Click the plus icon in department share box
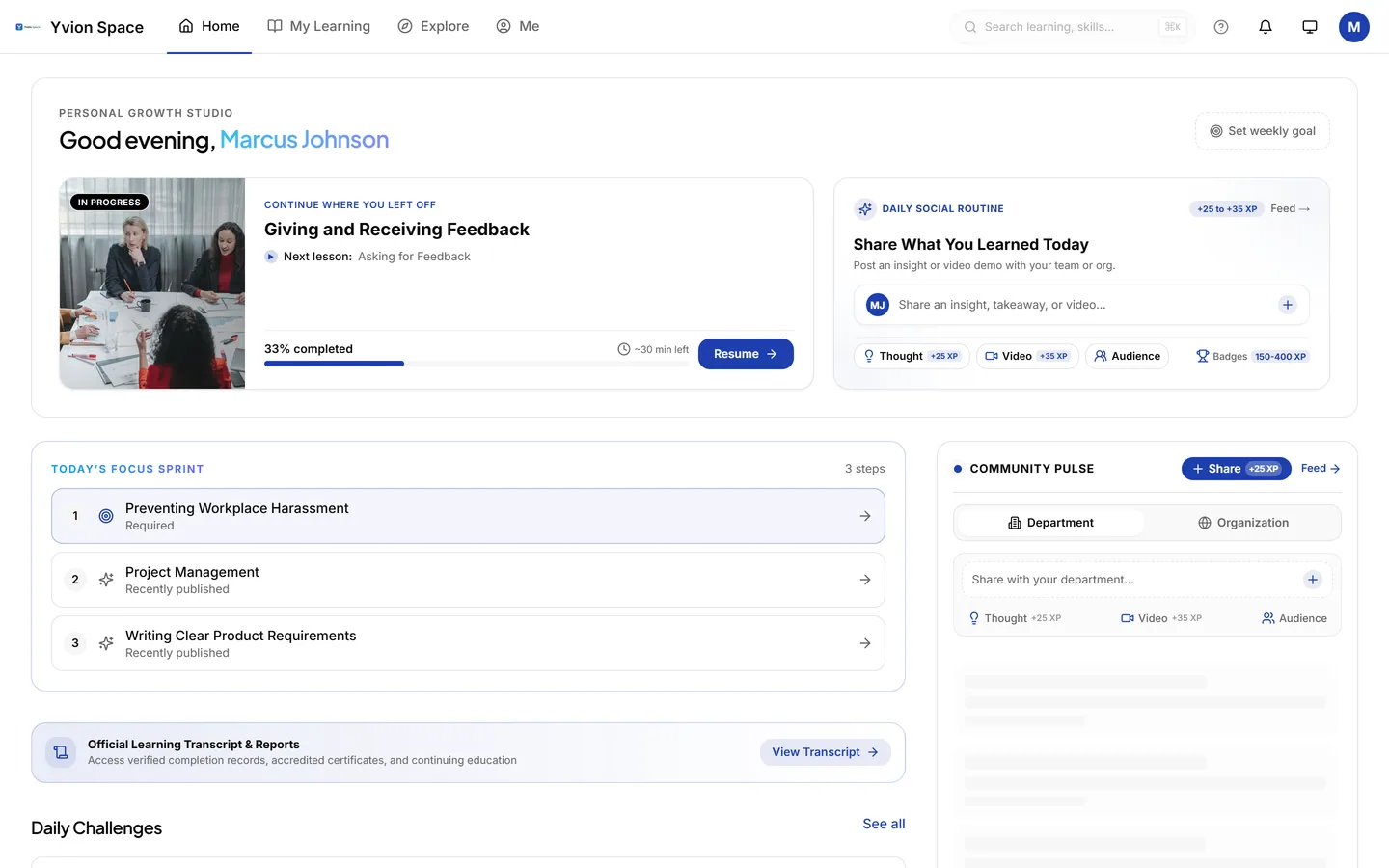The image size is (1389, 868). (x=1312, y=580)
